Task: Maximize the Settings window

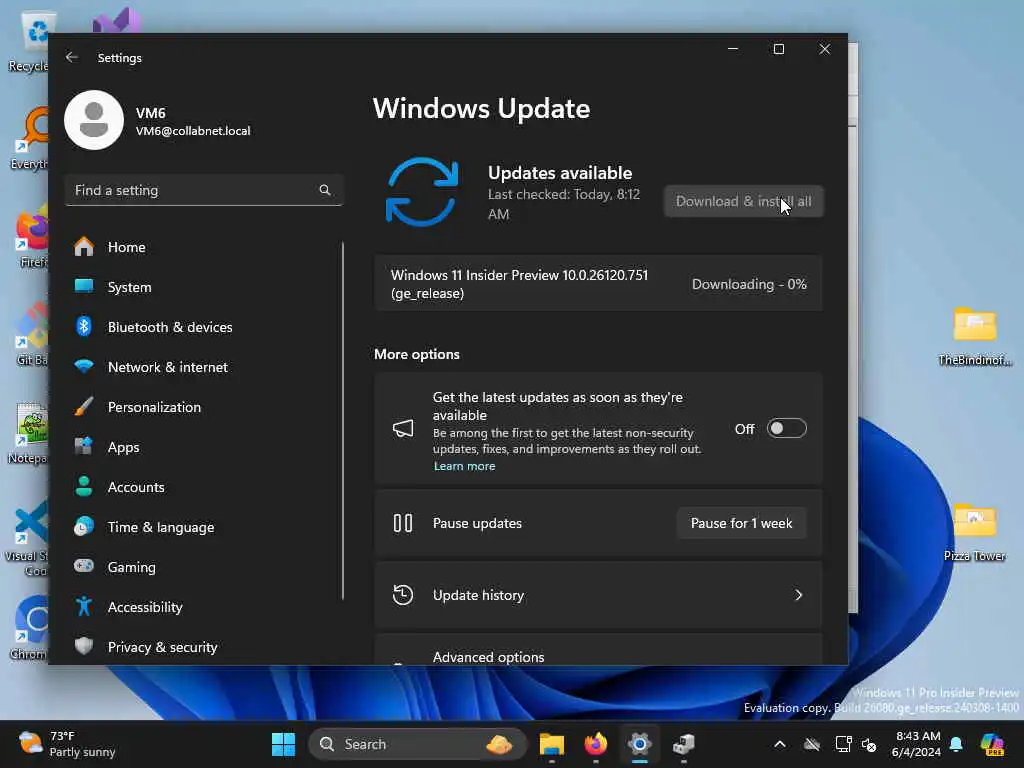Action: pyautogui.click(x=778, y=49)
